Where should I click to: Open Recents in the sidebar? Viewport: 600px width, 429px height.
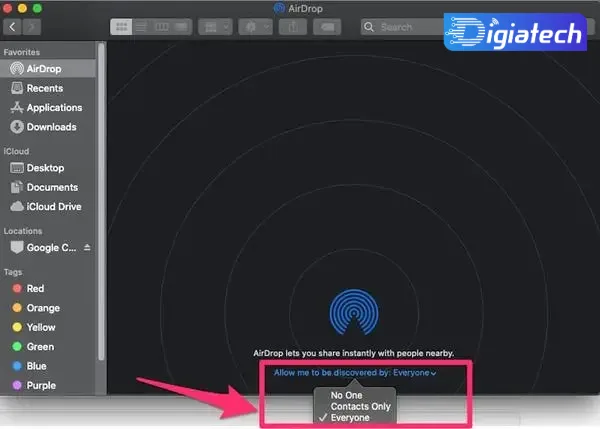[x=47, y=88]
